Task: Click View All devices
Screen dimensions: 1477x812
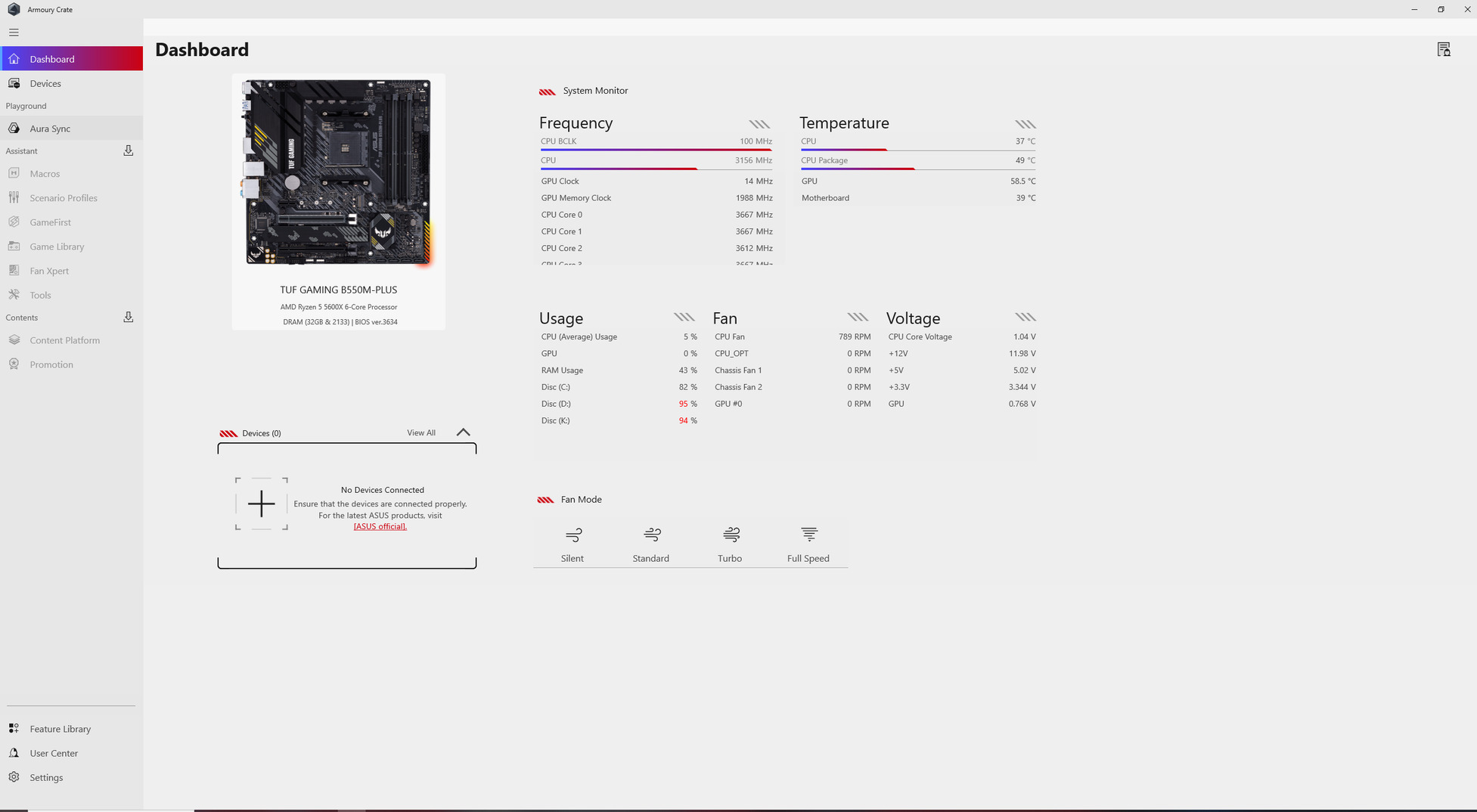Action: (421, 433)
